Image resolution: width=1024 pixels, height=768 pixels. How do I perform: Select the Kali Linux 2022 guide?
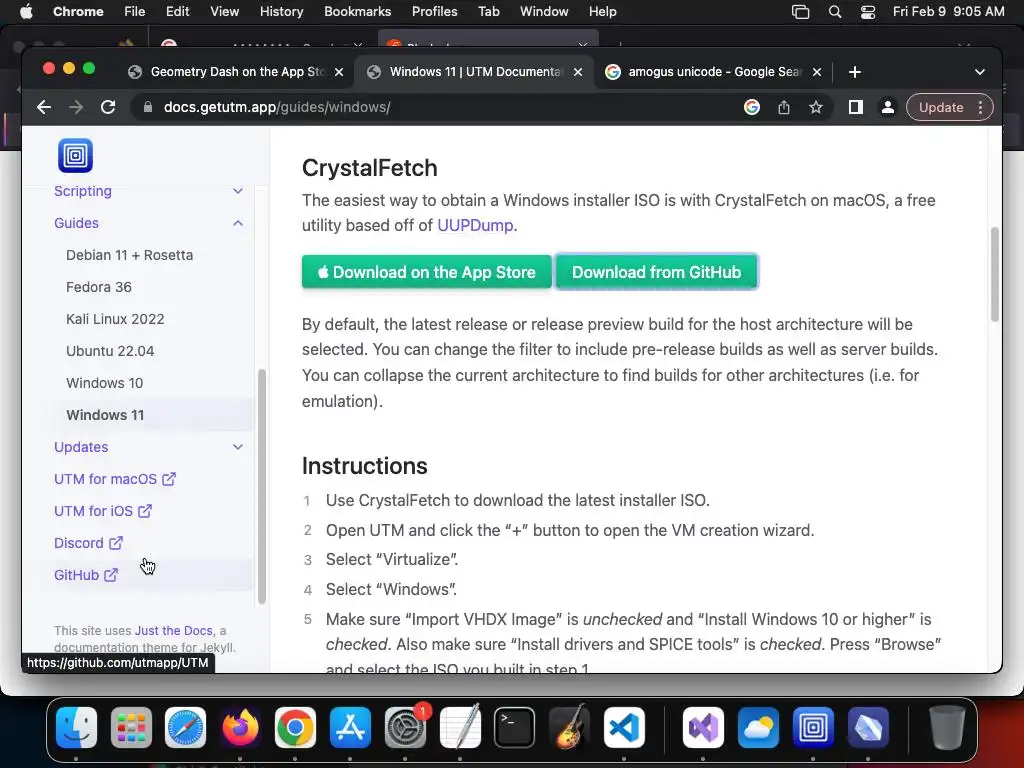(x=115, y=319)
